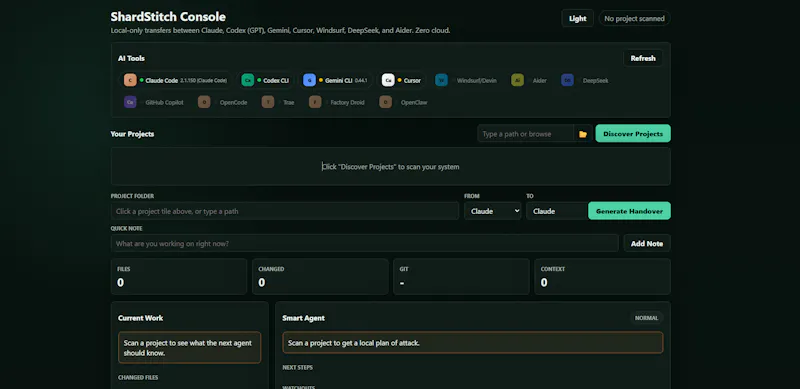Focus the Type a path or browse field
800x389 pixels.
[x=526, y=134]
